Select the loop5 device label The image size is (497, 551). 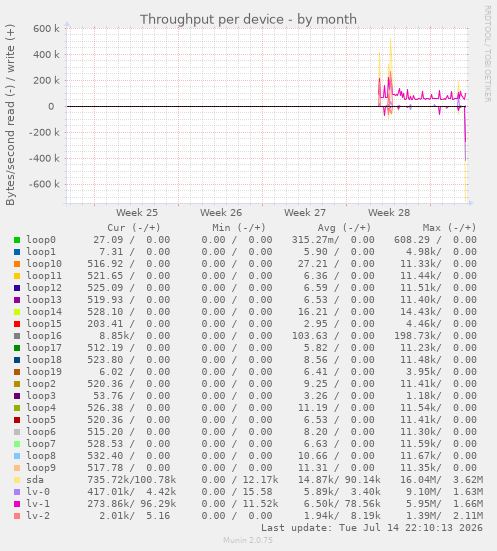click(41, 420)
